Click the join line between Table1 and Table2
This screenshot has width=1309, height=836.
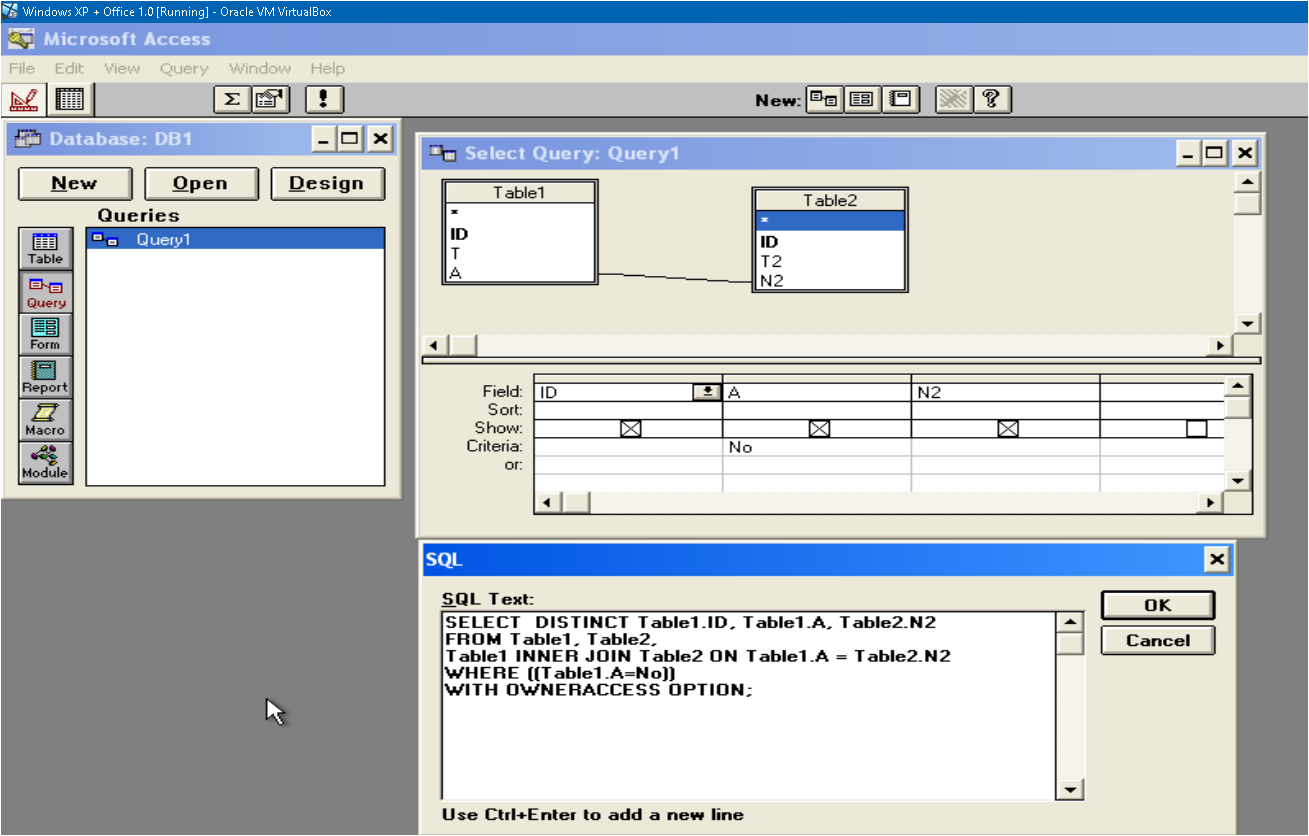[675, 278]
